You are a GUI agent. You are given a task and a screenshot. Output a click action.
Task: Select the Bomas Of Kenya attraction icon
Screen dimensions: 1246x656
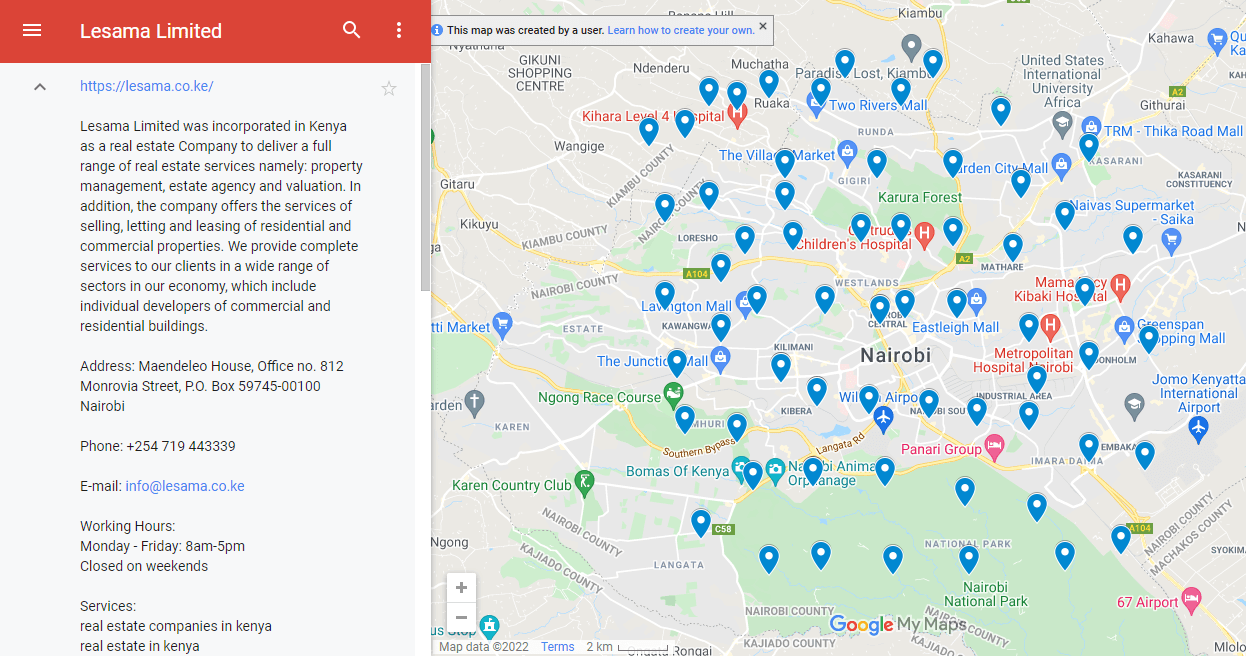pyautogui.click(x=741, y=466)
